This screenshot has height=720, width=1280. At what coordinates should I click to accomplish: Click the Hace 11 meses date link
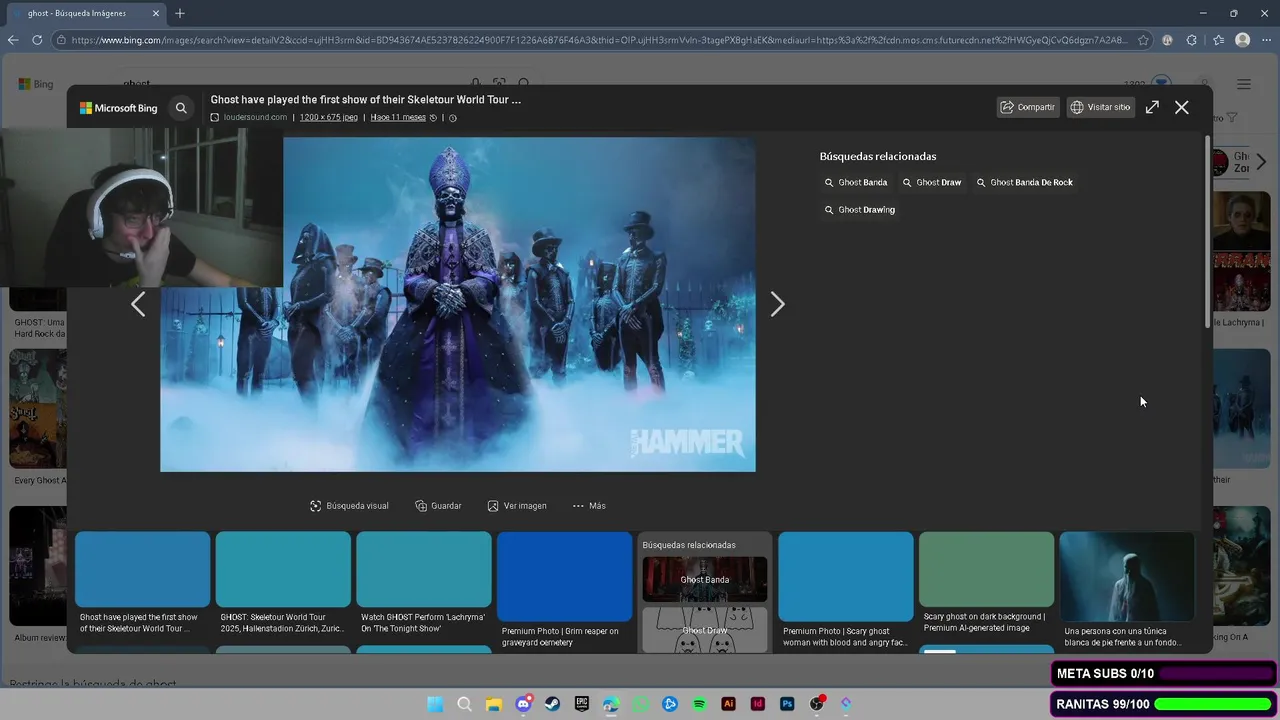pyautogui.click(x=398, y=118)
